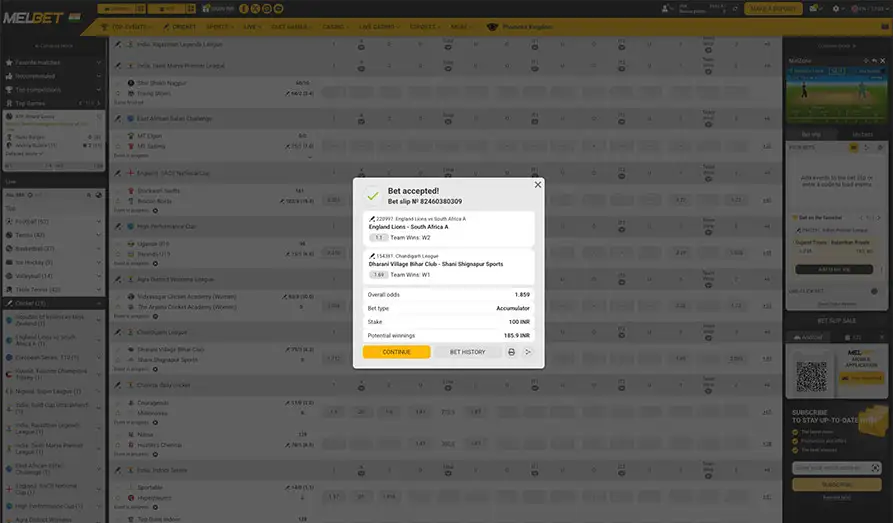Click MAKE A DEPOSIT button
Image resolution: width=893 pixels, height=523 pixels.
click(x=773, y=9)
